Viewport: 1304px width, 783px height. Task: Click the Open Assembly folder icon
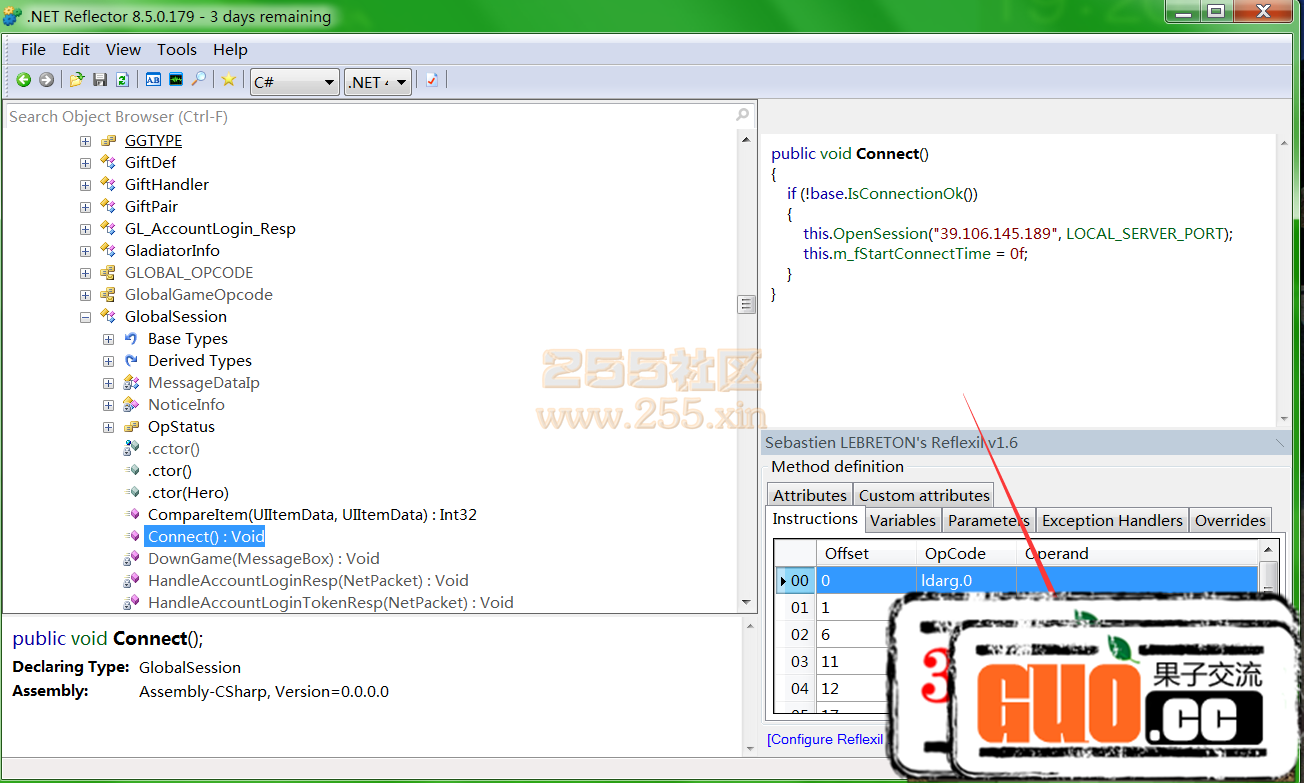pyautogui.click(x=76, y=80)
